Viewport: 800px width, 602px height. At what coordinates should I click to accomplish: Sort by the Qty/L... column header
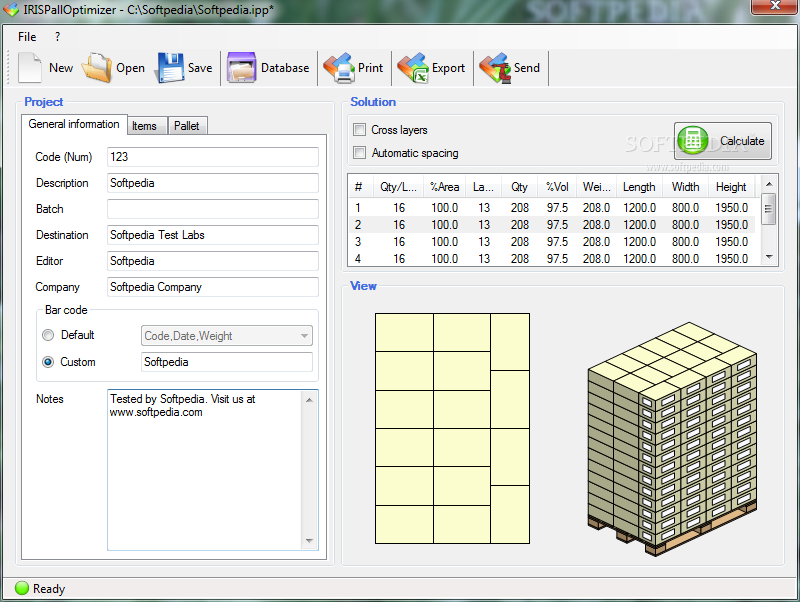pos(398,187)
